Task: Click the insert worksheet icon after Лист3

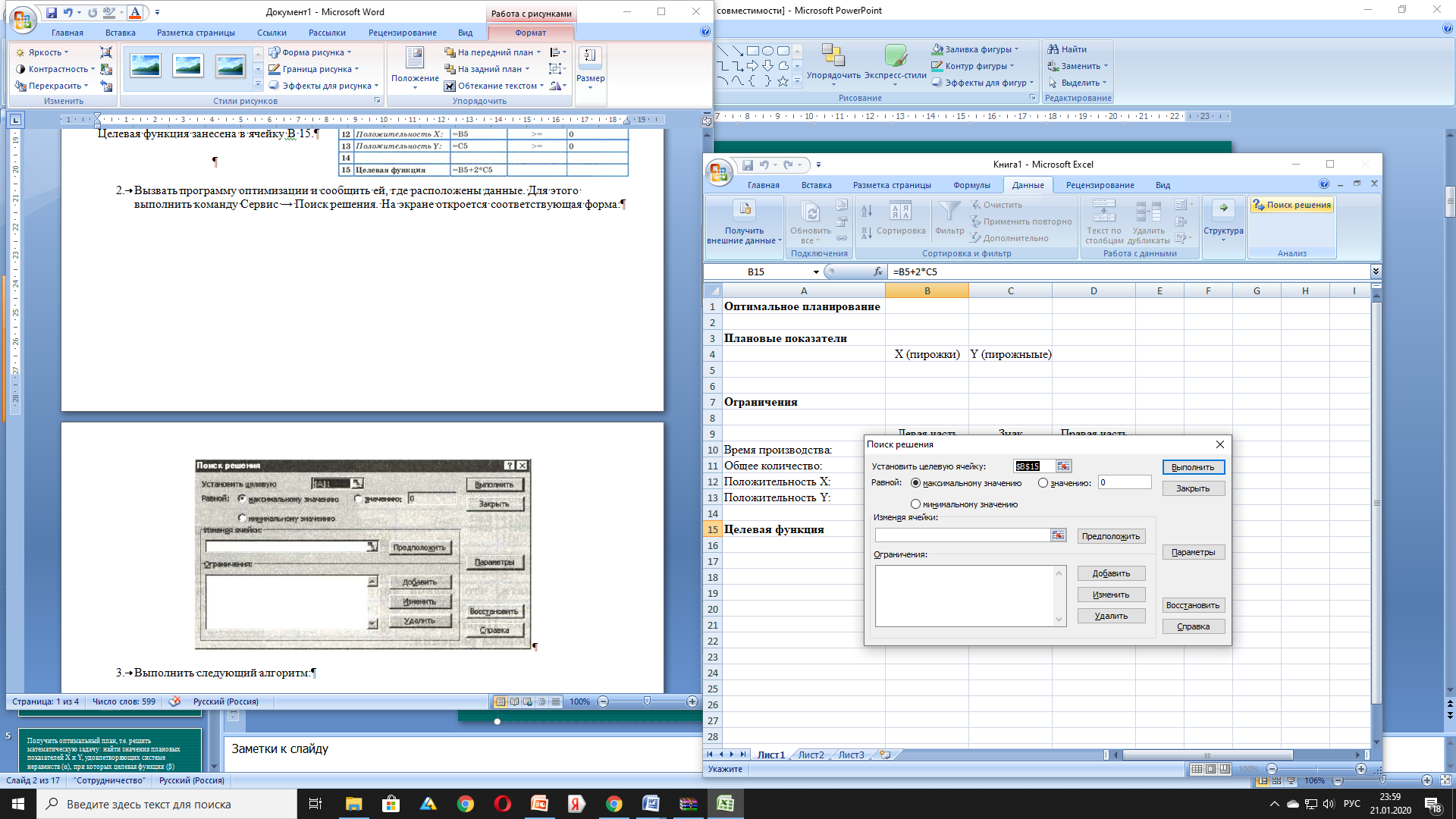Action: pos(884,755)
